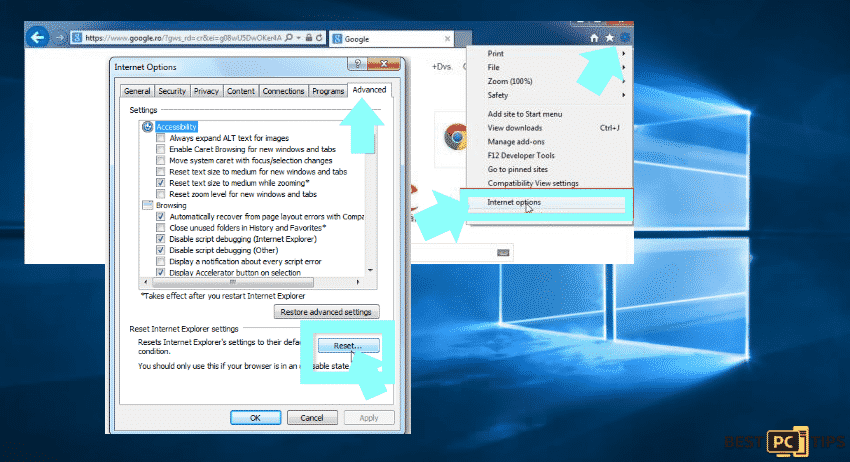Click the padlock security icon
Image resolution: width=850 pixels, height=462 pixels.
(308, 37)
